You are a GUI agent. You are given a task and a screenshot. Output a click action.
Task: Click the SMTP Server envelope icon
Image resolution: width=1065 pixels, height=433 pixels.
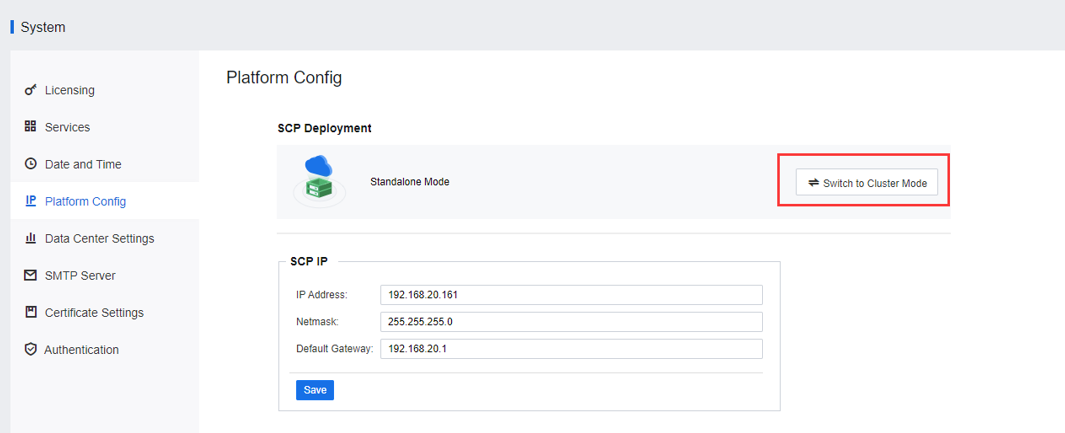tap(30, 276)
